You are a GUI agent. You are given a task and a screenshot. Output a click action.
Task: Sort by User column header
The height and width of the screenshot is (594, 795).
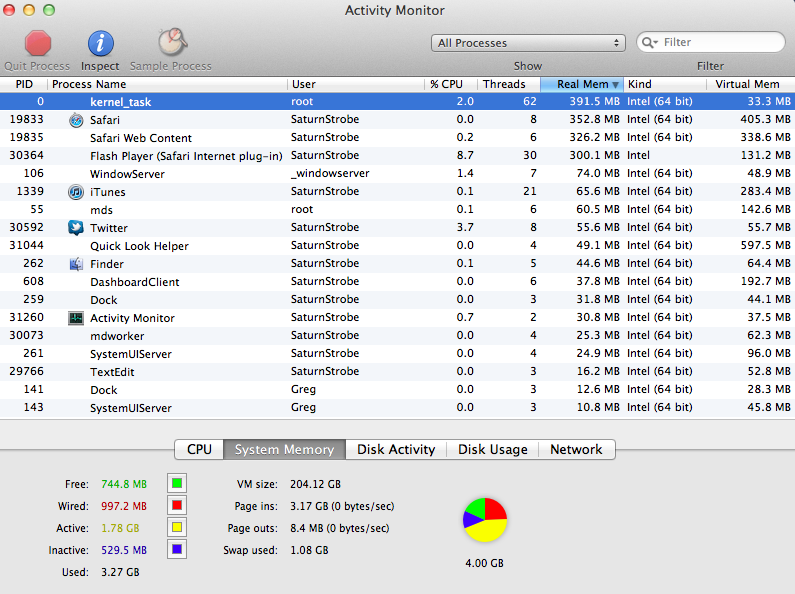[x=356, y=84]
